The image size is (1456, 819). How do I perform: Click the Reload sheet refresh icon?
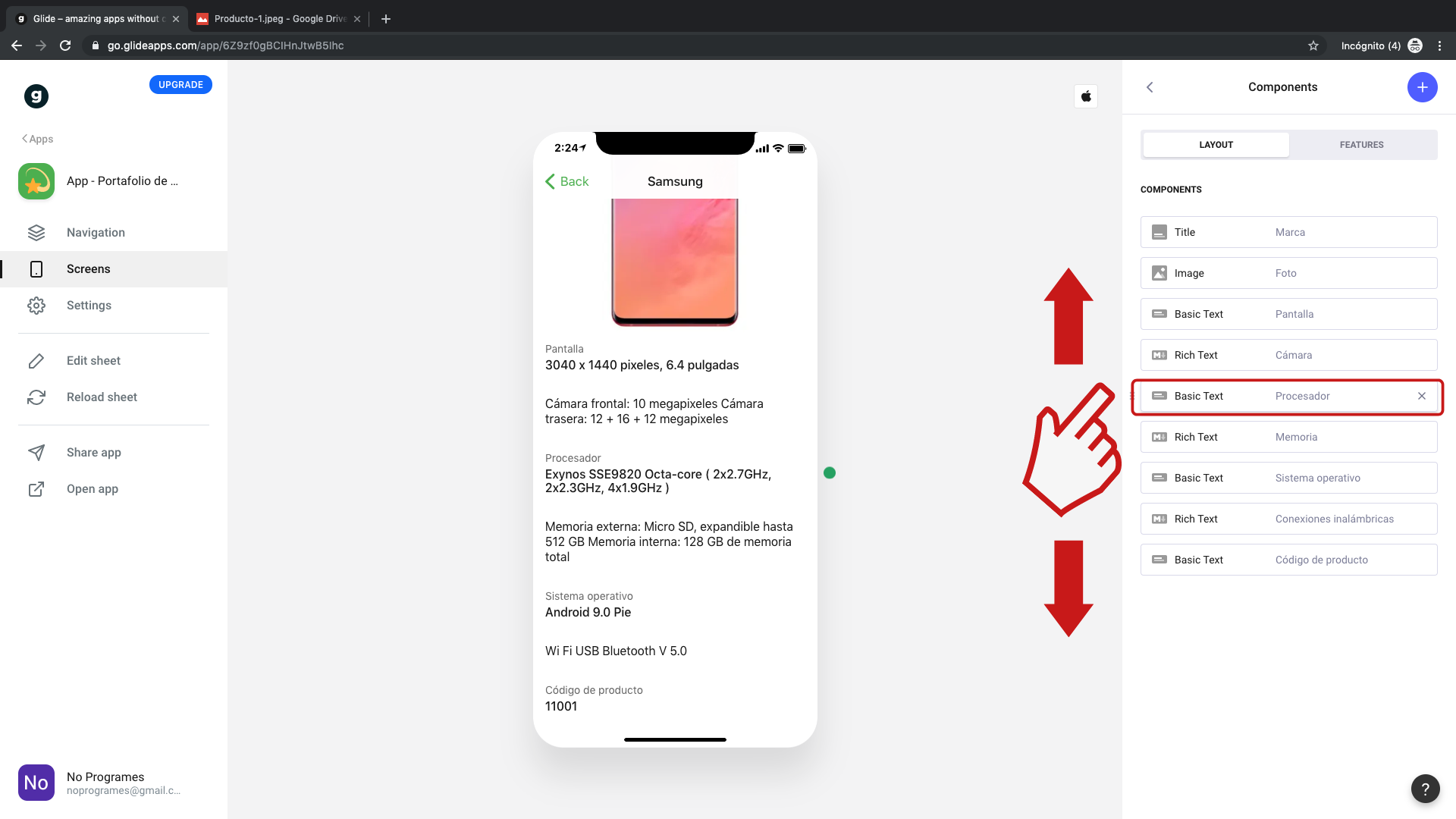(36, 397)
